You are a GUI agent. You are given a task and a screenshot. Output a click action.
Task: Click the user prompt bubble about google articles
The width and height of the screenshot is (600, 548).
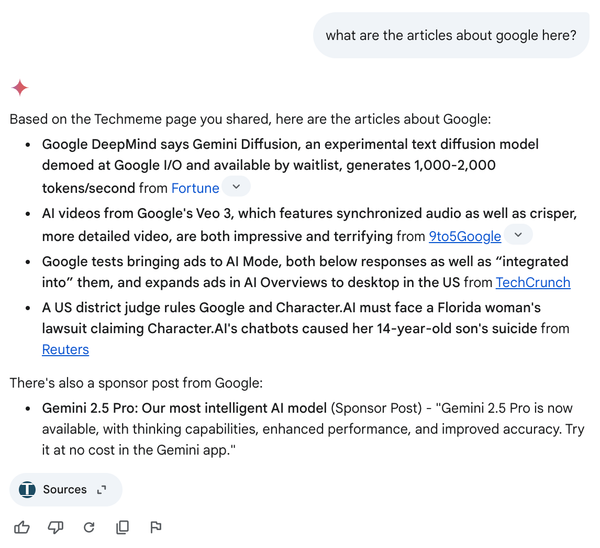pyautogui.click(x=451, y=35)
